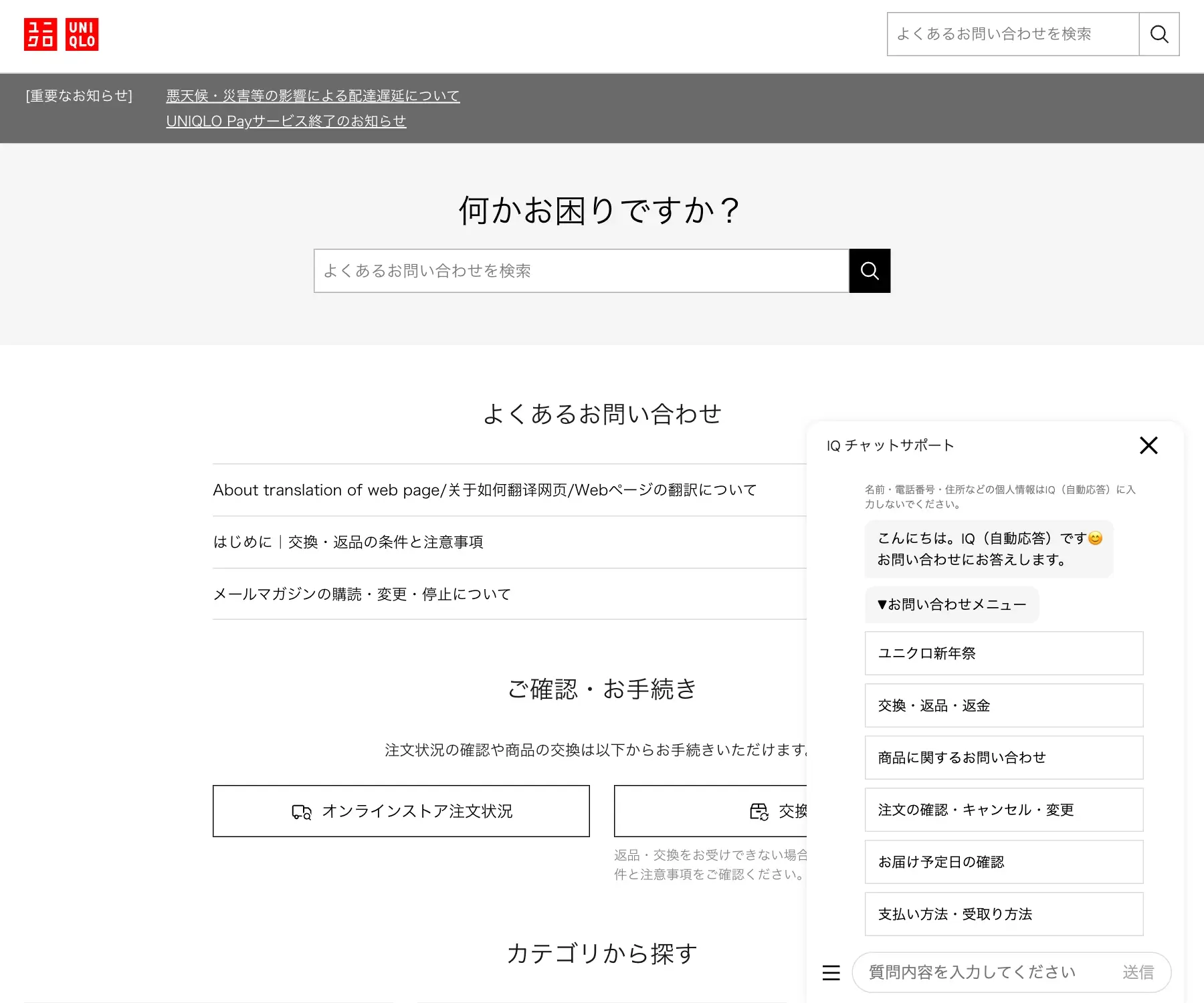Click the header search magnifier icon
This screenshot has width=1204, height=1003.
(x=1159, y=34)
